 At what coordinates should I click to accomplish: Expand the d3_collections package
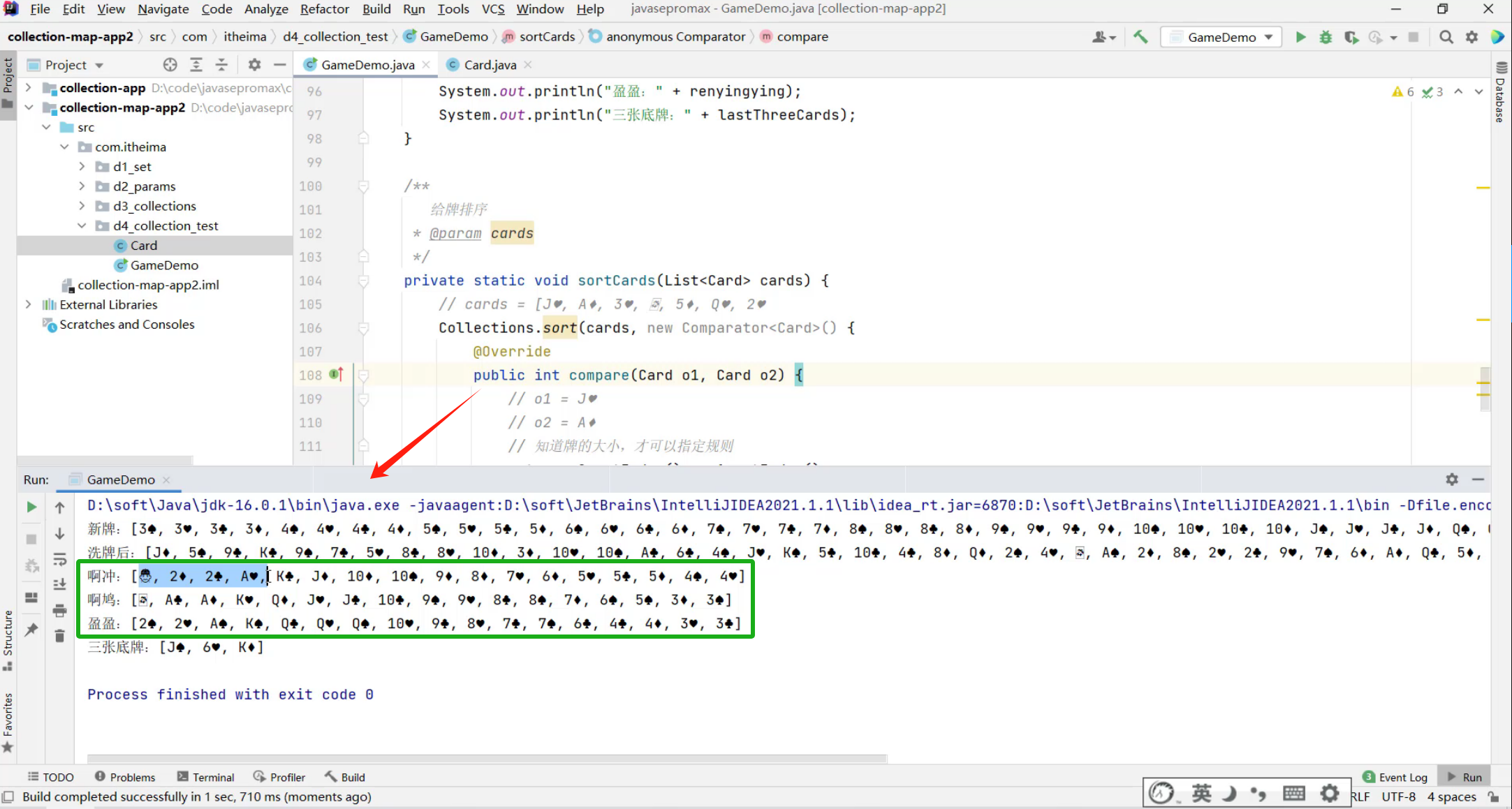point(82,206)
